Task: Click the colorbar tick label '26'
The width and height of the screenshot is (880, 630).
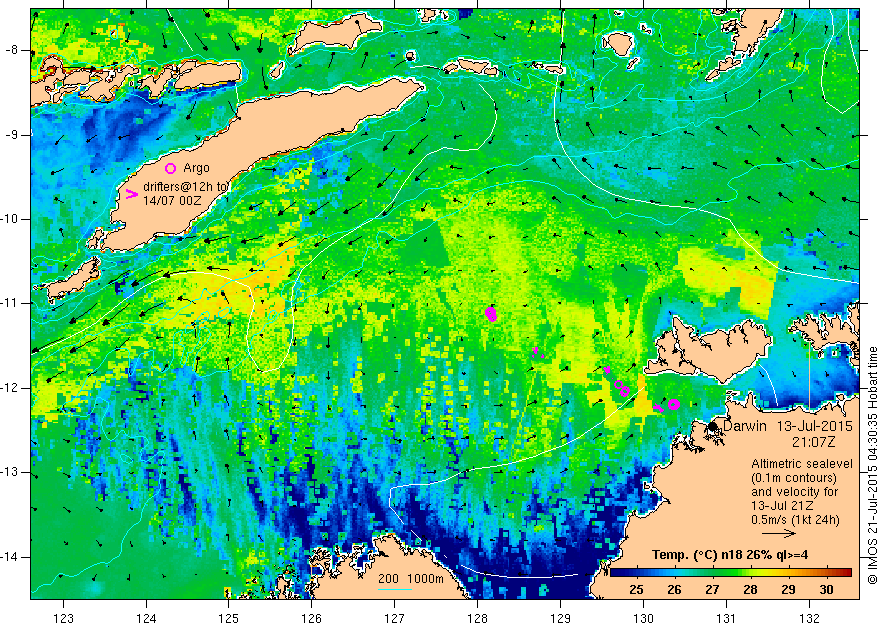Action: click(674, 590)
